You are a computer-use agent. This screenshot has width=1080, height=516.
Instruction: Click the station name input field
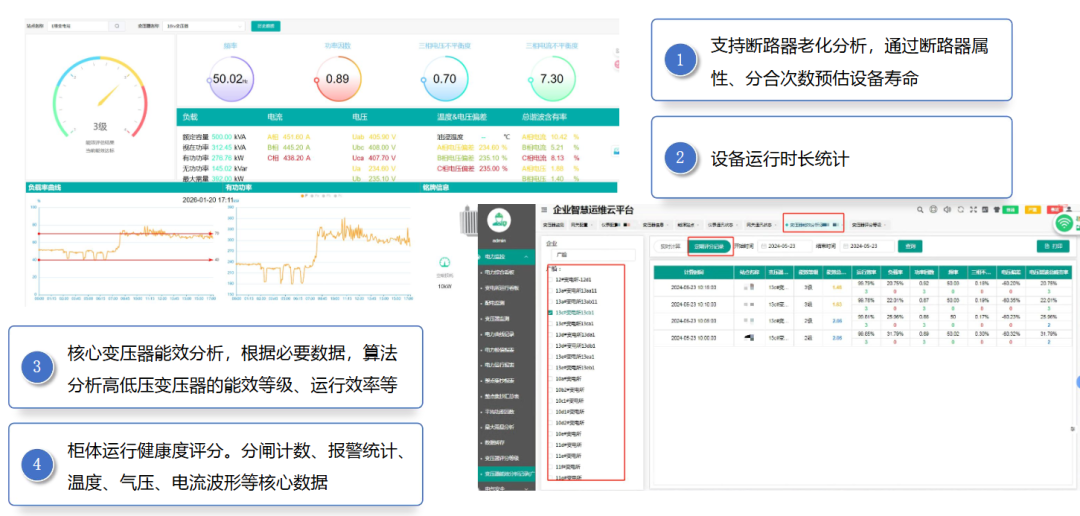point(76,26)
